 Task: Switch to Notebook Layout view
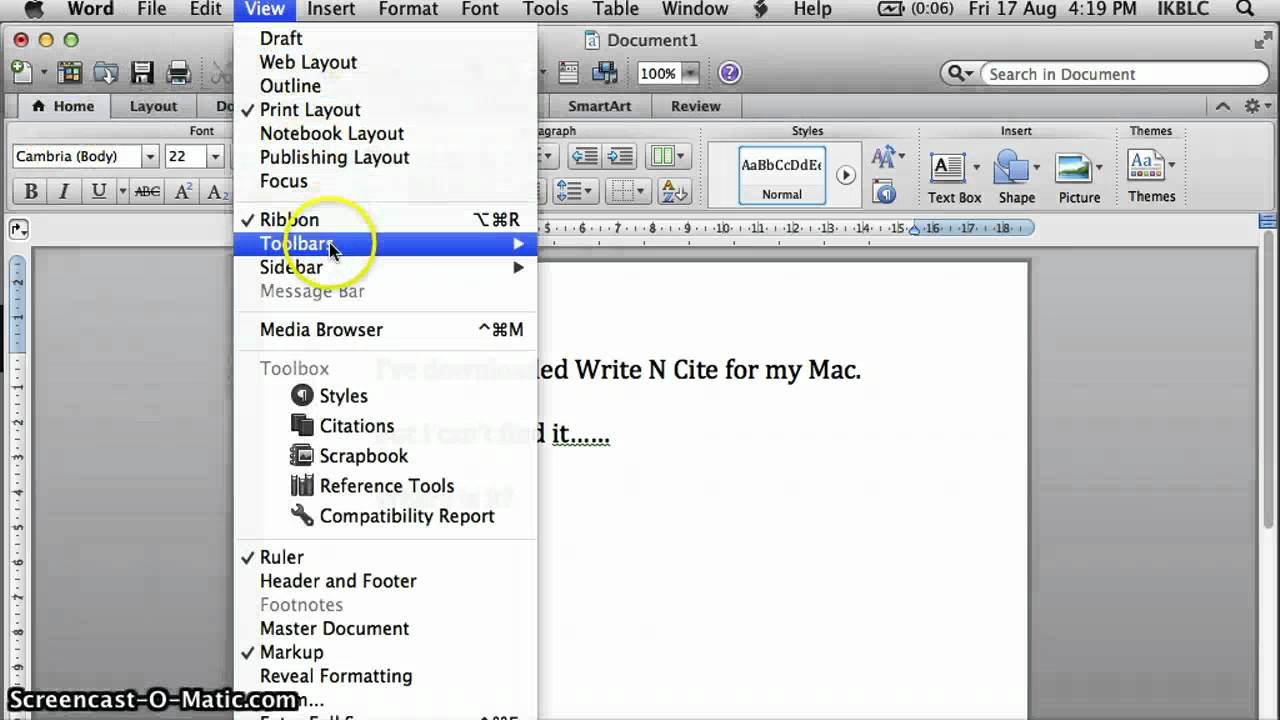pyautogui.click(x=385, y=134)
